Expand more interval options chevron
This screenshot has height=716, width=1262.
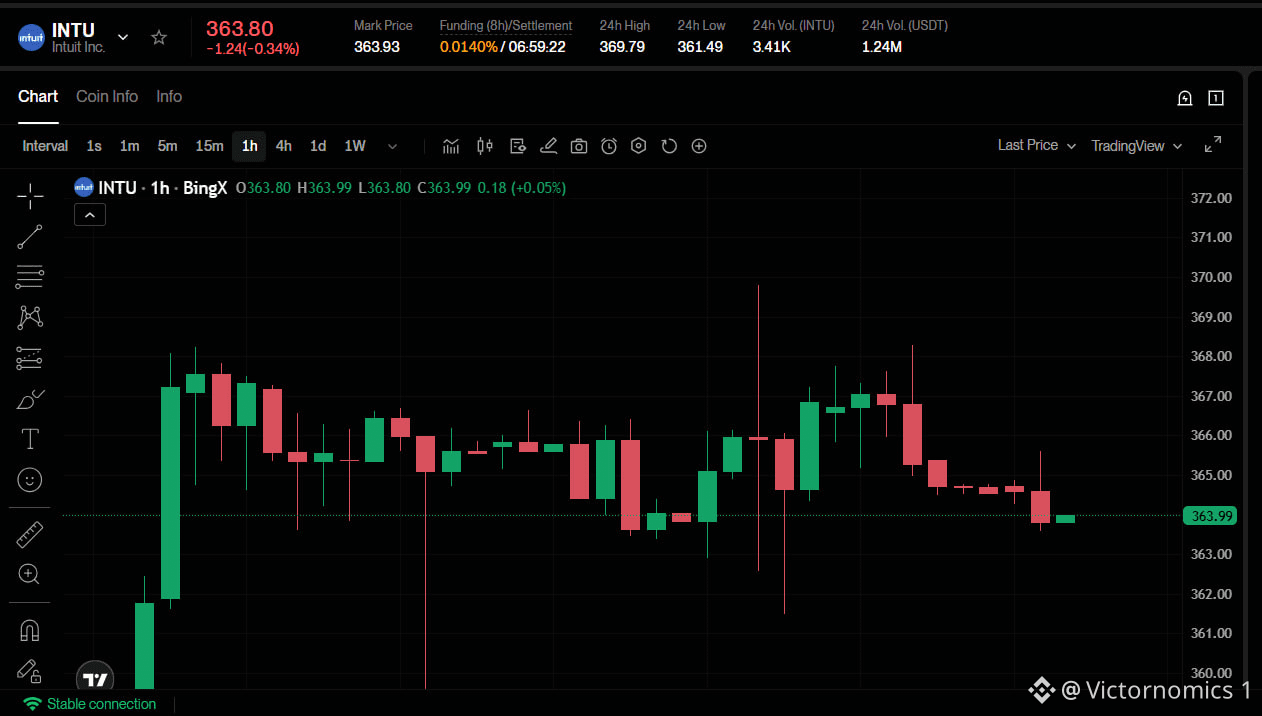pos(393,146)
